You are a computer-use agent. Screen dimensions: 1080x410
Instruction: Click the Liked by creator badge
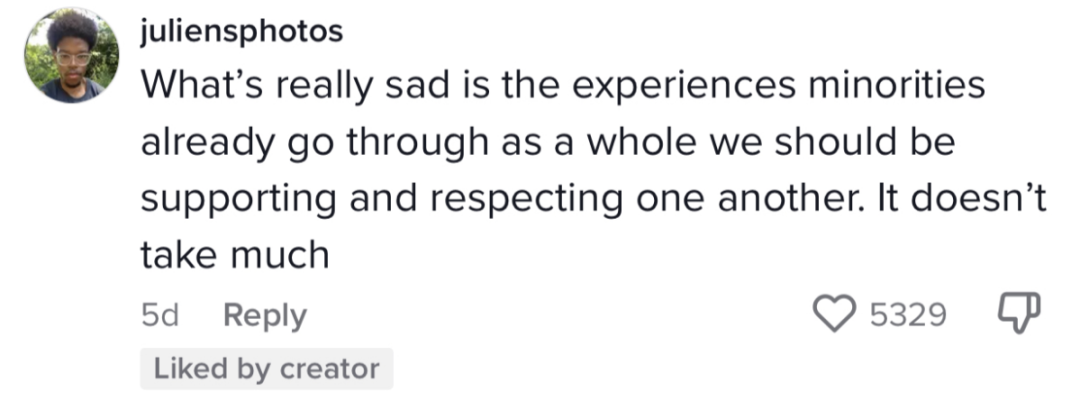267,369
